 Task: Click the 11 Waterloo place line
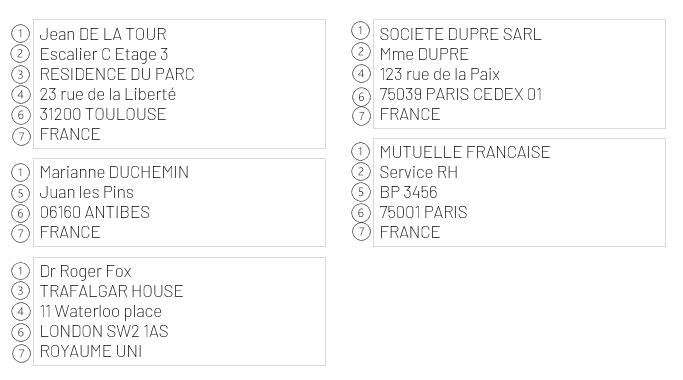click(101, 311)
